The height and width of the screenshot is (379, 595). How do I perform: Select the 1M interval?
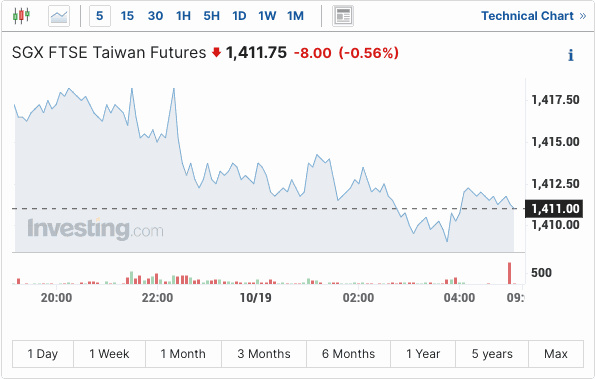coord(295,16)
